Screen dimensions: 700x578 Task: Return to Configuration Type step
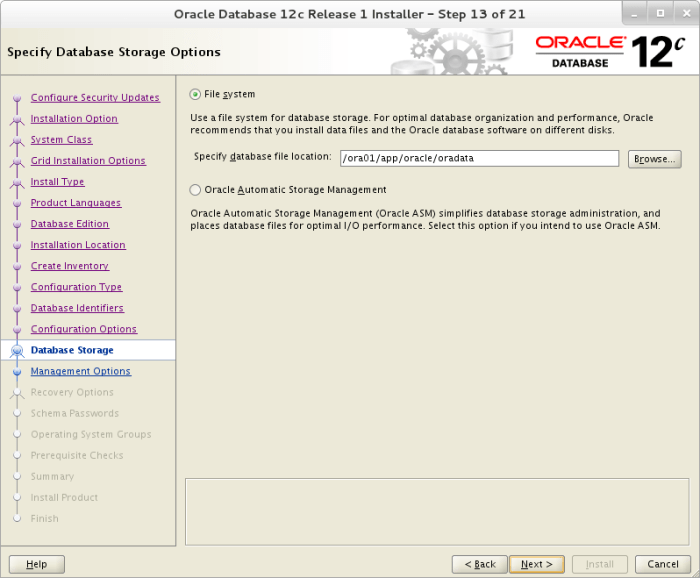pos(76,287)
